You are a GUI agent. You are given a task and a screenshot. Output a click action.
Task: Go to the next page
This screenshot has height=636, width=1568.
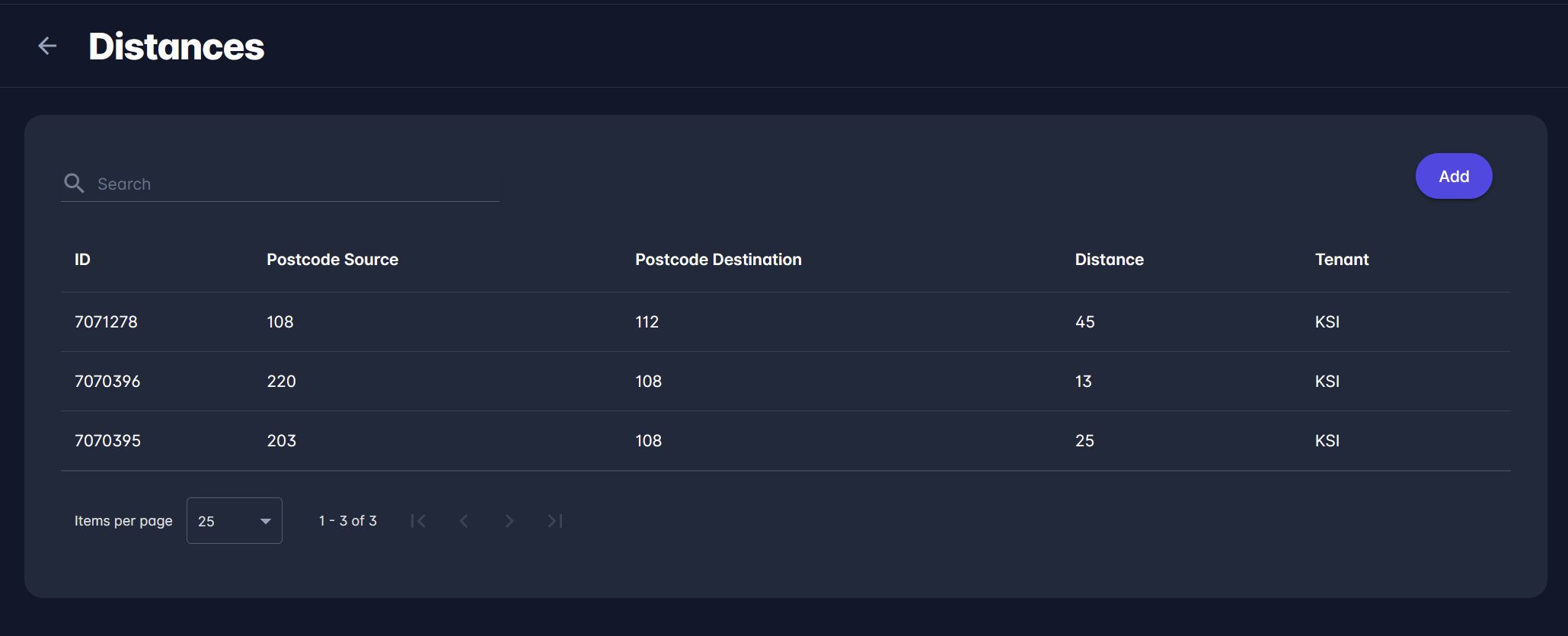coord(509,521)
